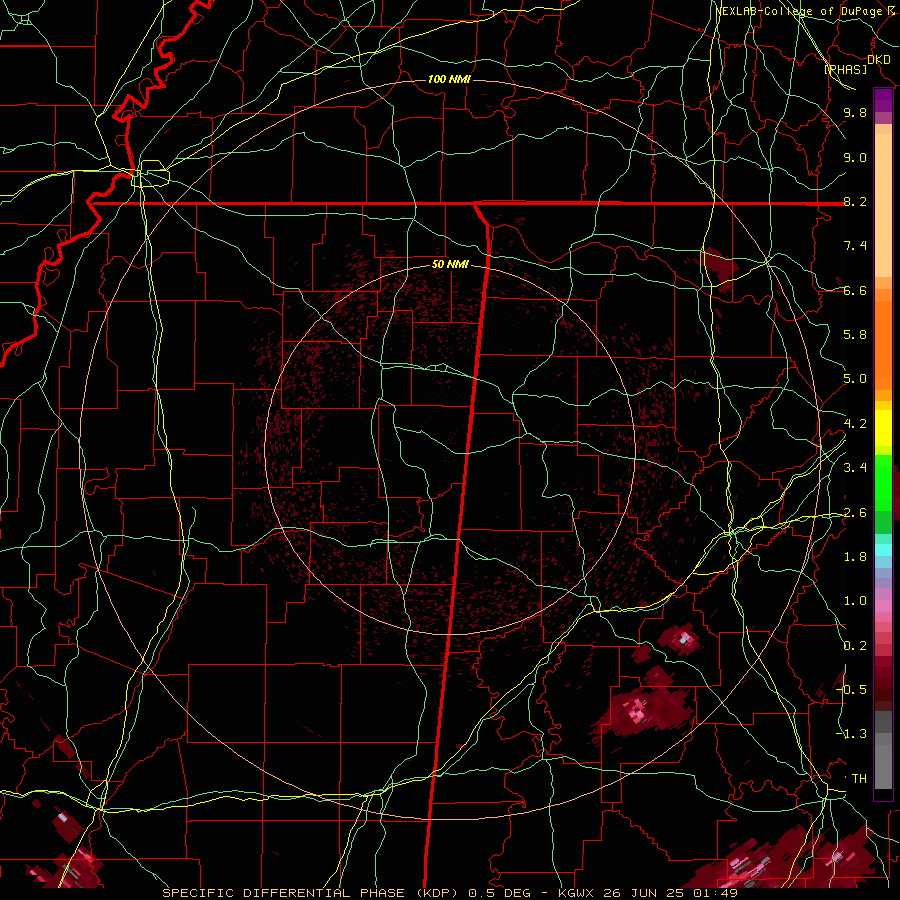The height and width of the screenshot is (900, 900).
Task: Select the 5.0 scale value
Action: tap(855, 379)
